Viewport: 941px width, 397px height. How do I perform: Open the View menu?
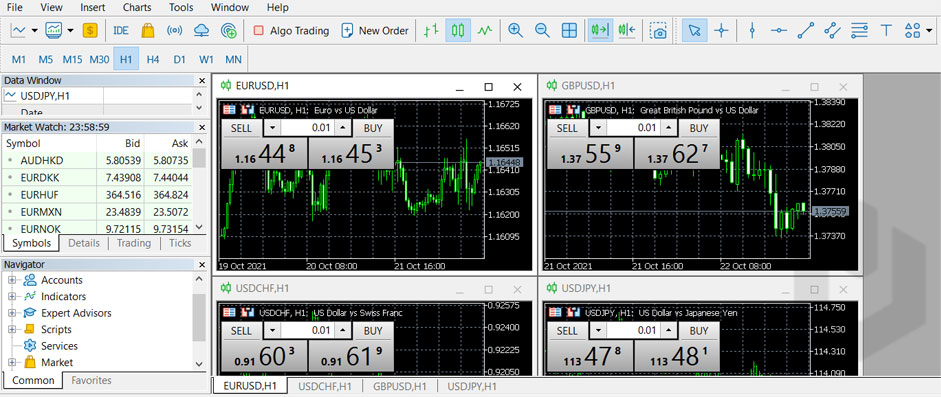tap(52, 8)
